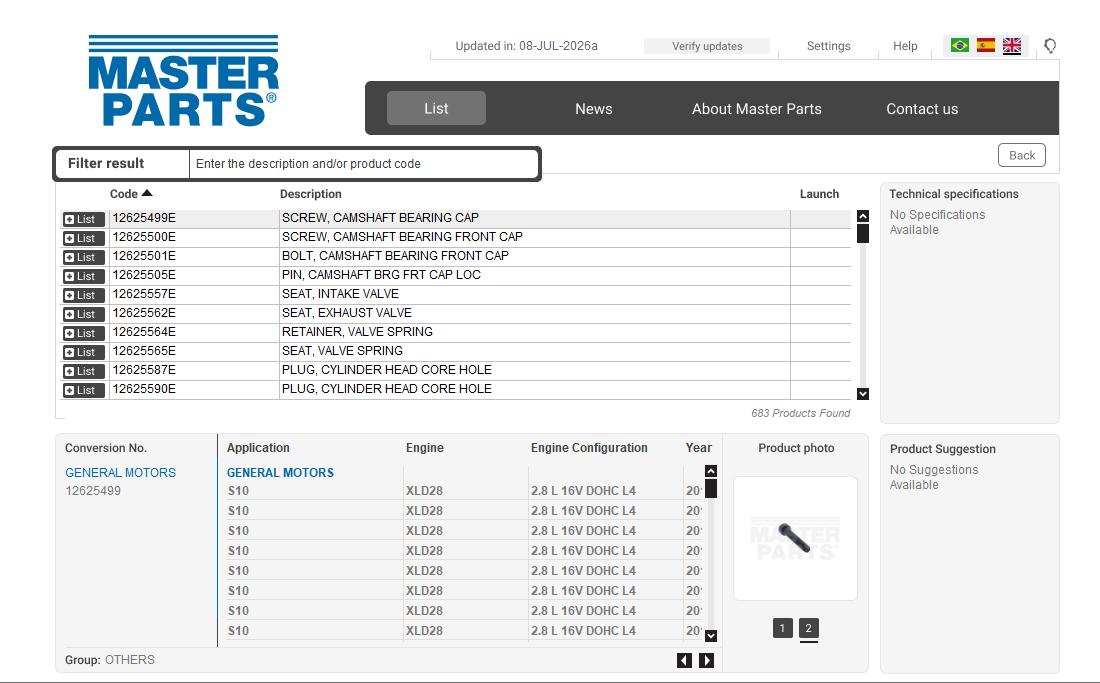Click the application table scrollbar thumb
Viewport: 1100px width, 683px height.
[711, 489]
